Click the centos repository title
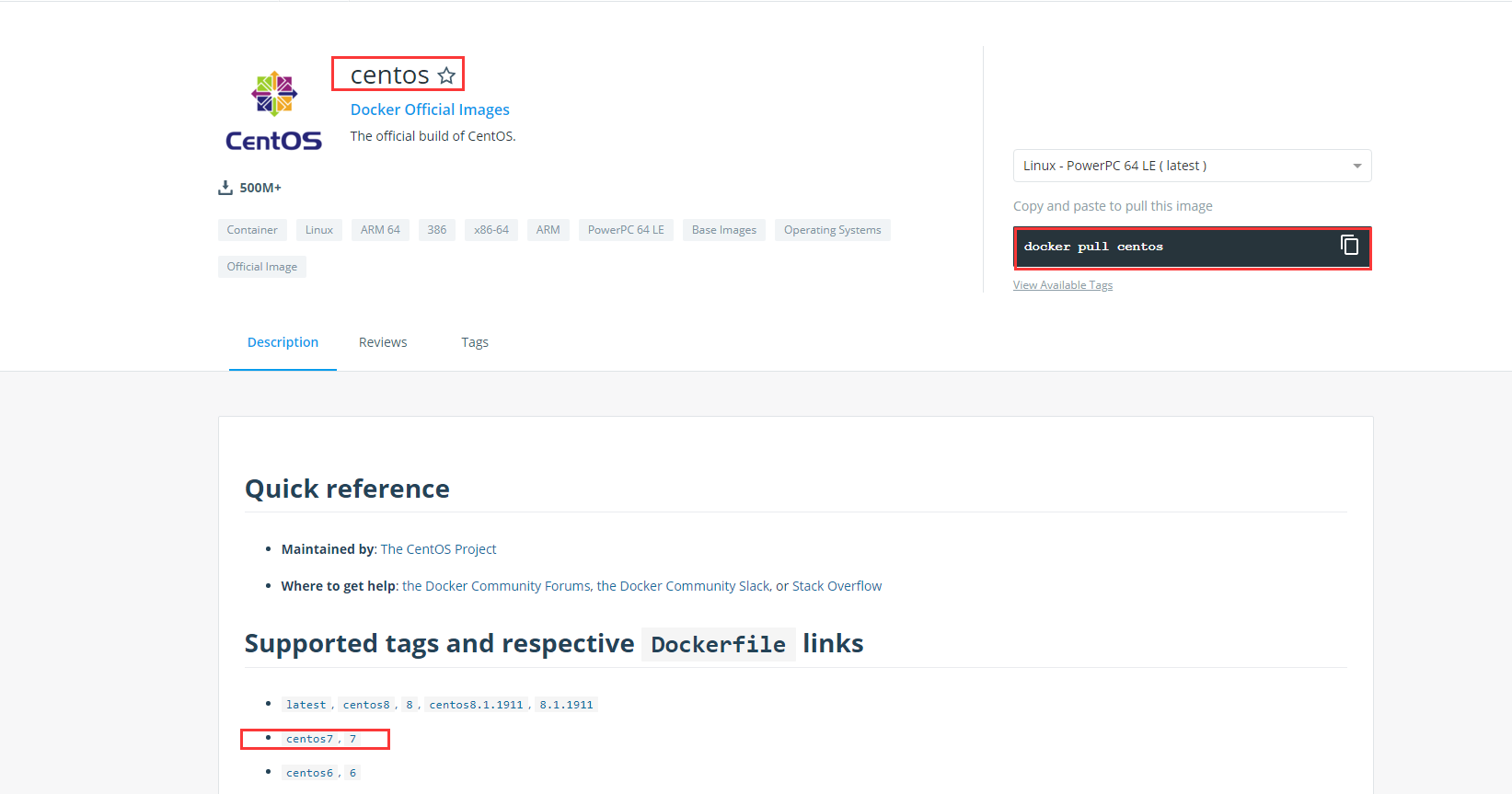Viewport: 1512px width, 794px height. click(x=390, y=75)
